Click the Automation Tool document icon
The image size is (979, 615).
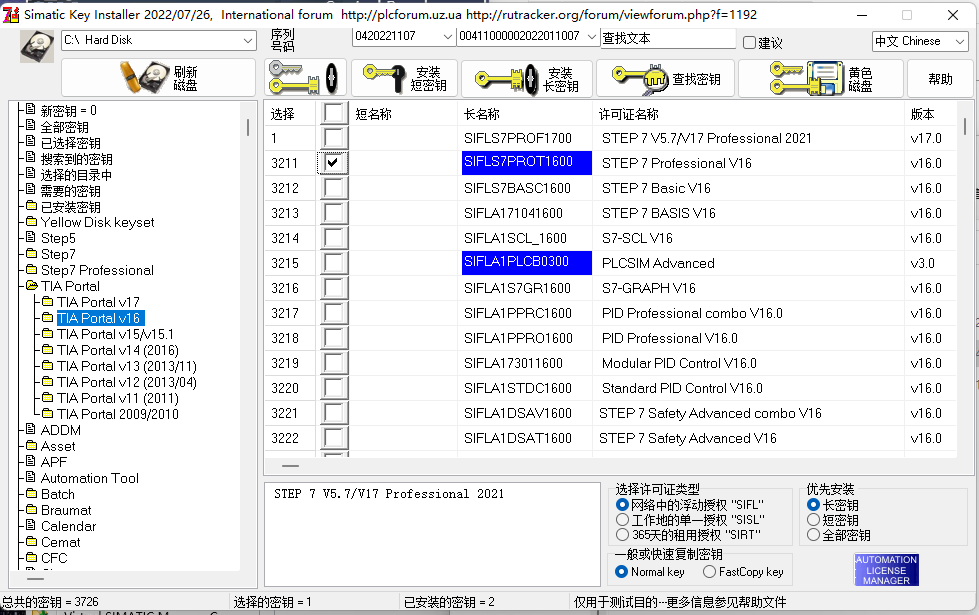click(x=31, y=478)
